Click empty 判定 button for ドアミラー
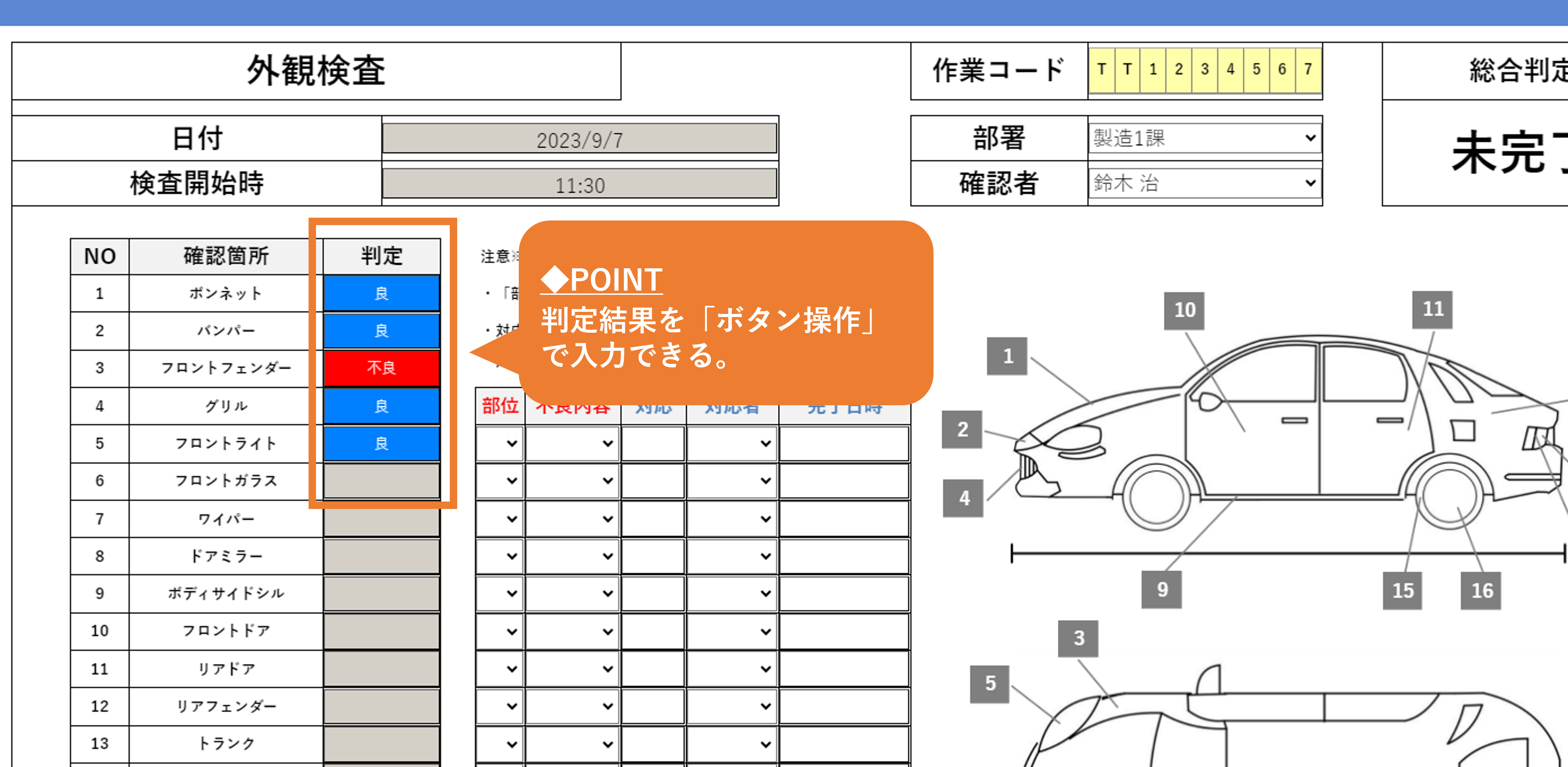The width and height of the screenshot is (1568, 767). point(382,556)
